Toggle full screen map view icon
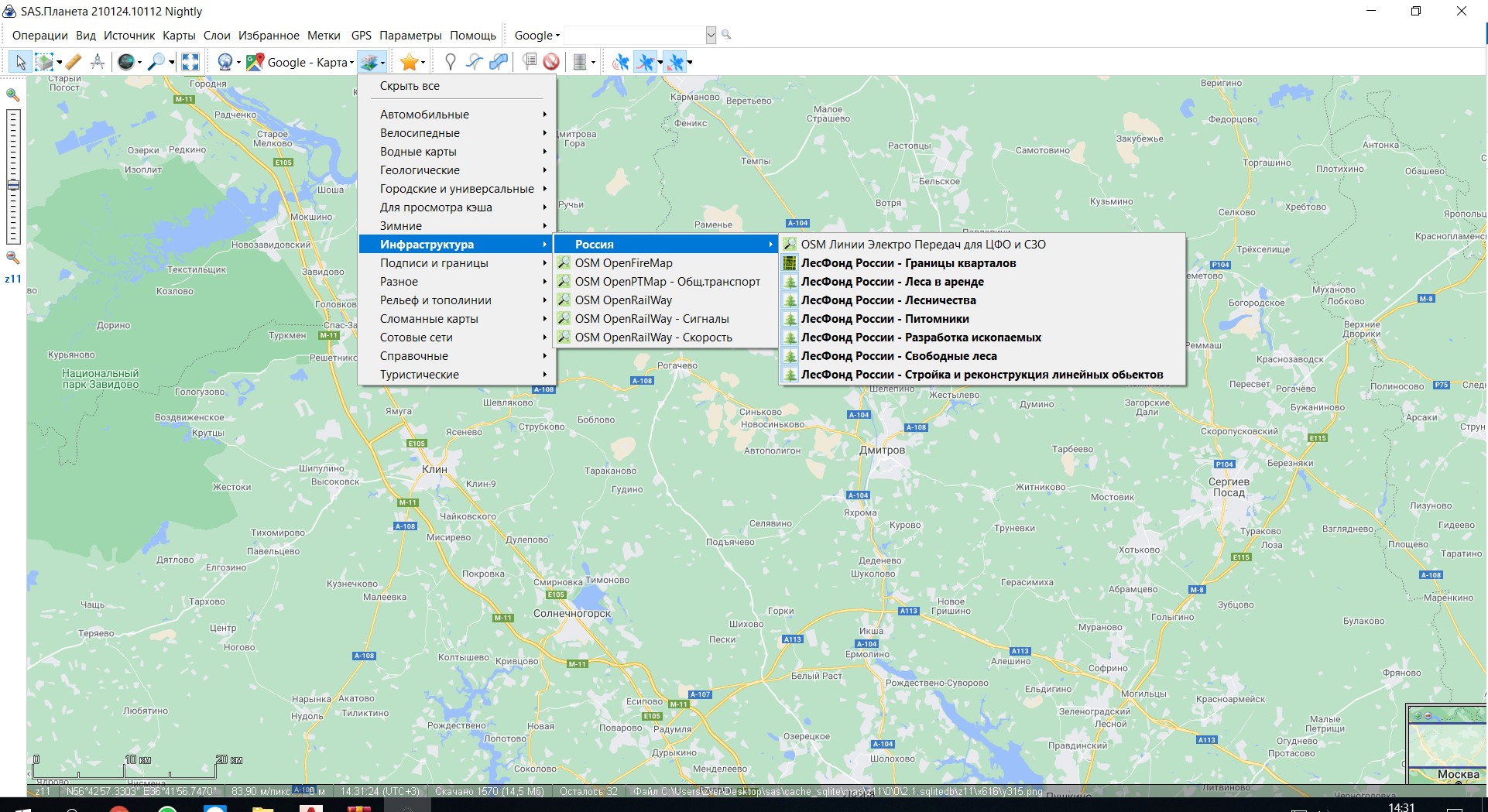 (190, 62)
